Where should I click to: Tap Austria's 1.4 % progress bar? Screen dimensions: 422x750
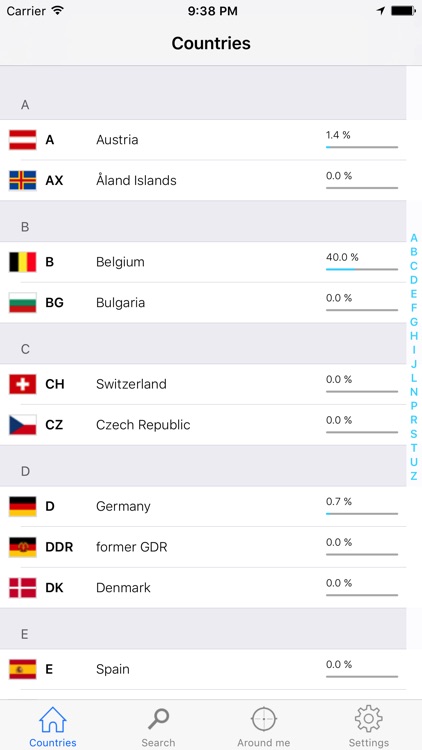pos(362,147)
